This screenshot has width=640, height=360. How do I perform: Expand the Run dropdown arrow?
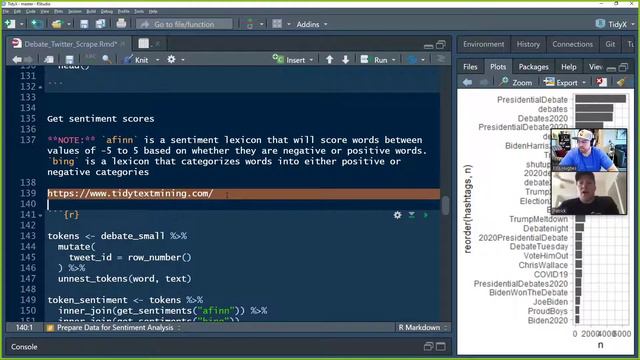pos(394,60)
